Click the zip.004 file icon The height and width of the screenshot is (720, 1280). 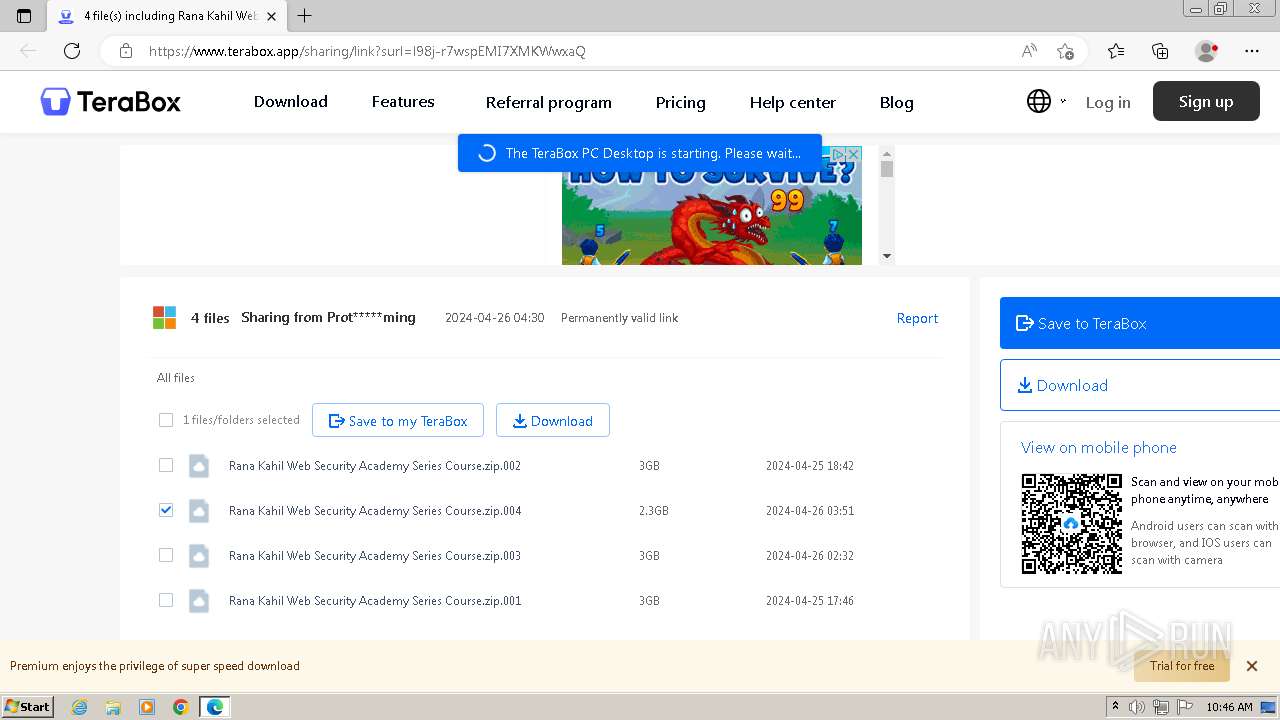point(199,511)
